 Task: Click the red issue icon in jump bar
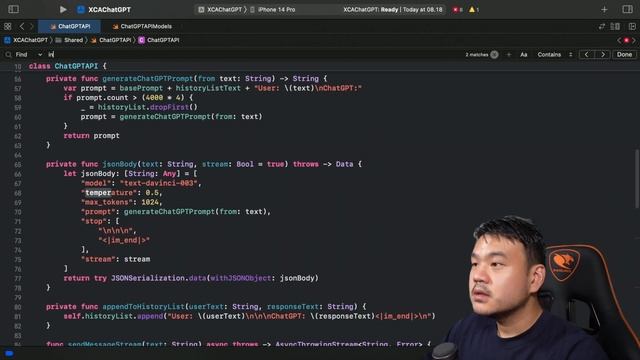point(627,40)
